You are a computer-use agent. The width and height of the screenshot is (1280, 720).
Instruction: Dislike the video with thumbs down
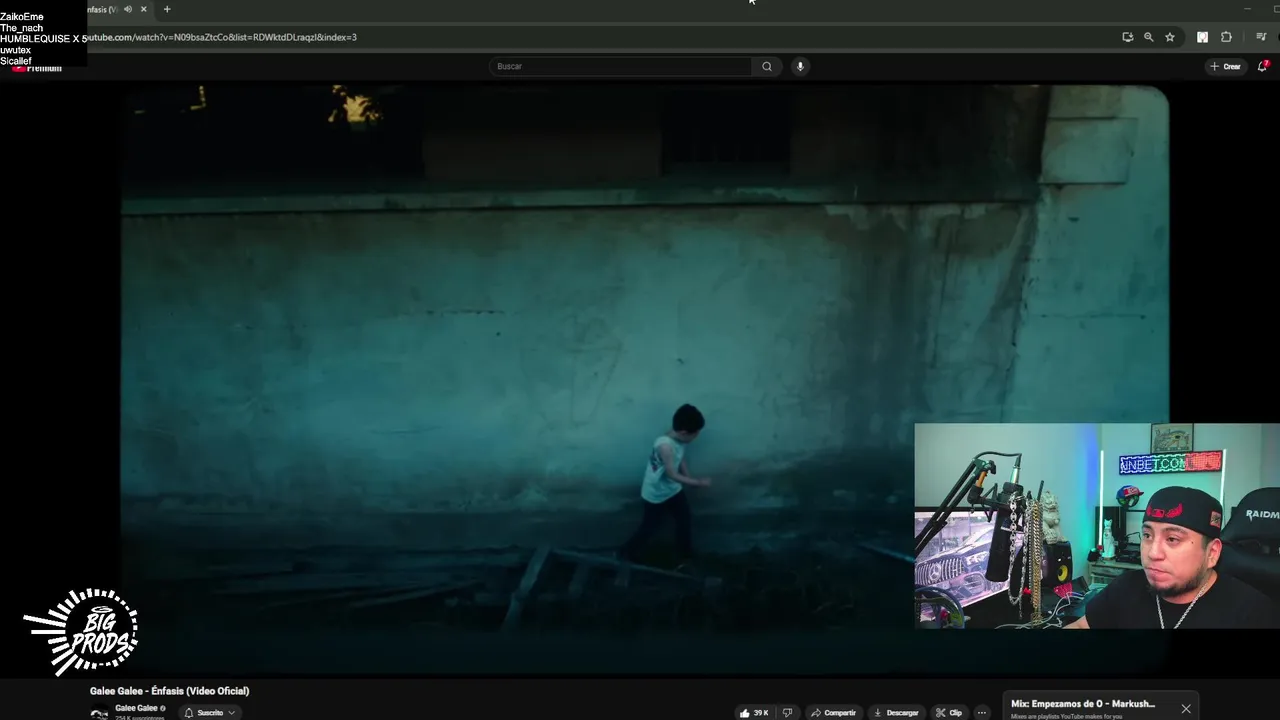point(787,713)
